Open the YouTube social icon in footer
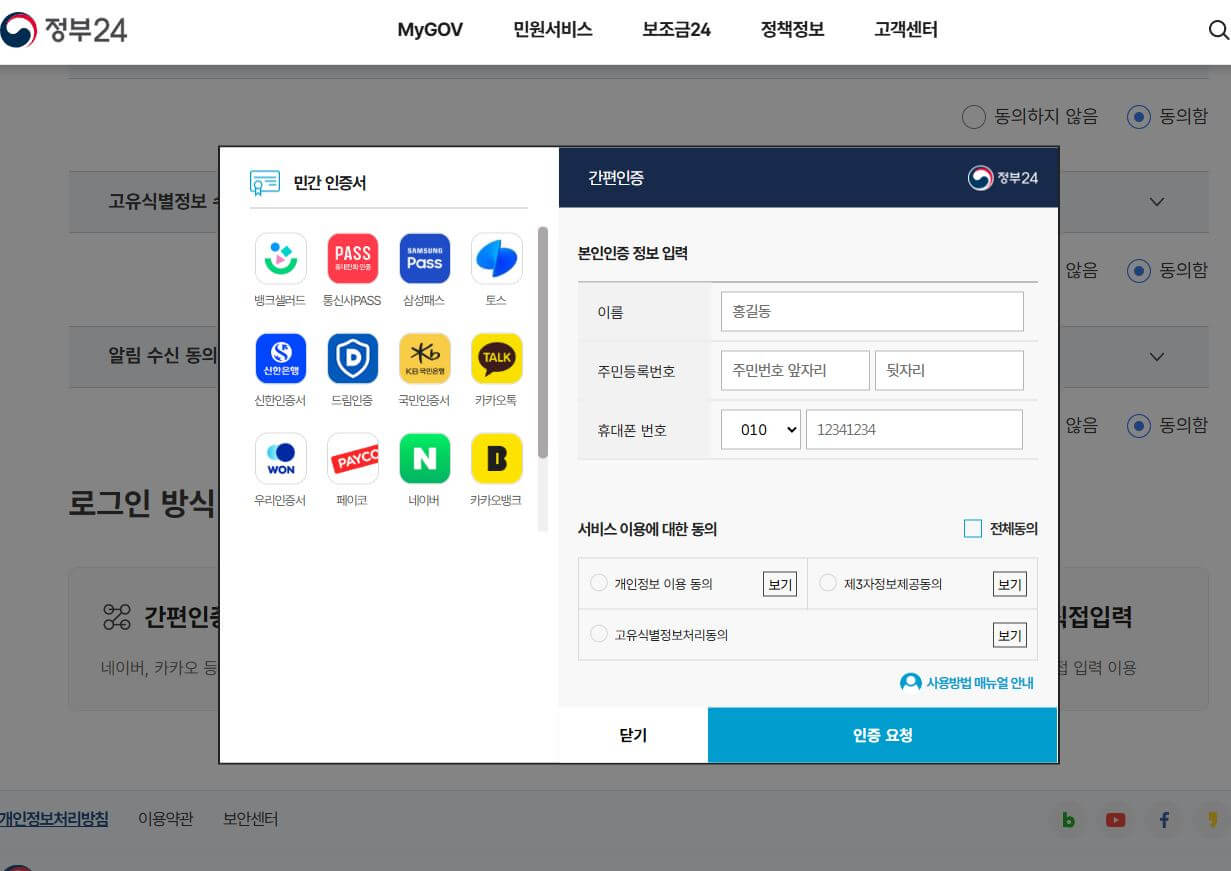This screenshot has height=871, width=1231. point(1116,820)
